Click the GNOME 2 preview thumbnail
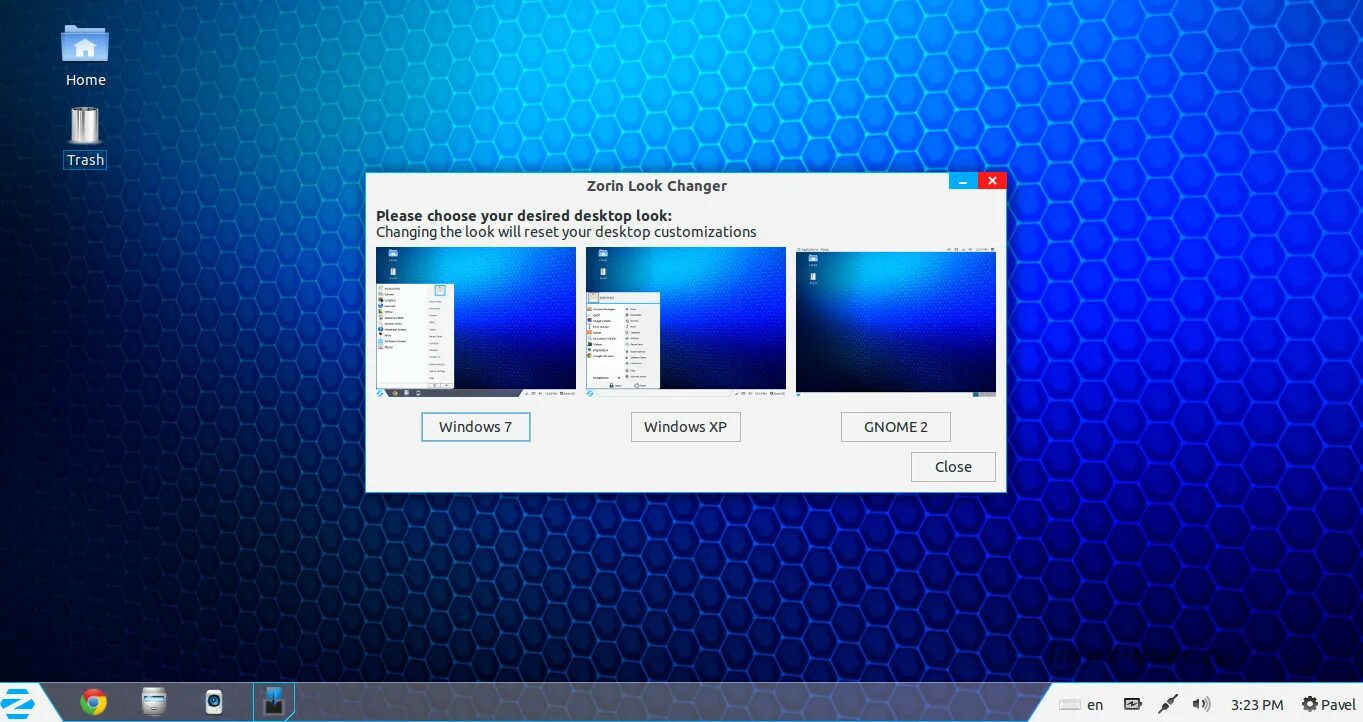Image resolution: width=1363 pixels, height=722 pixels. tap(896, 322)
